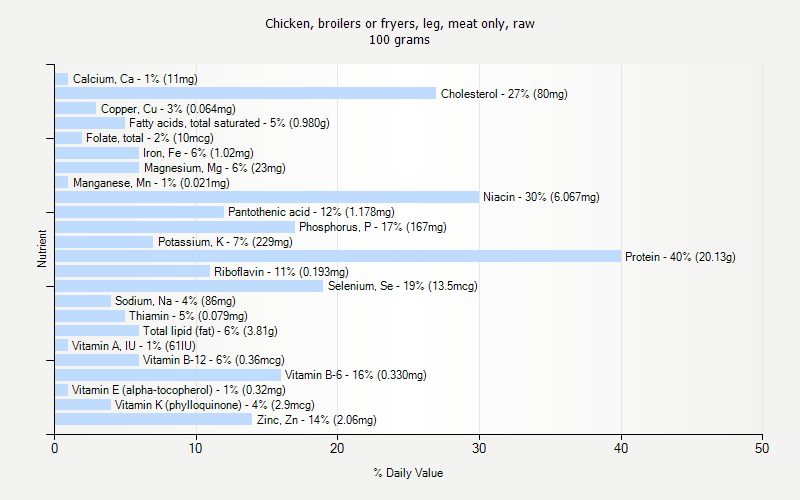Select the Phosphorus, P bar
The width and height of the screenshot is (800, 500).
[175, 227]
